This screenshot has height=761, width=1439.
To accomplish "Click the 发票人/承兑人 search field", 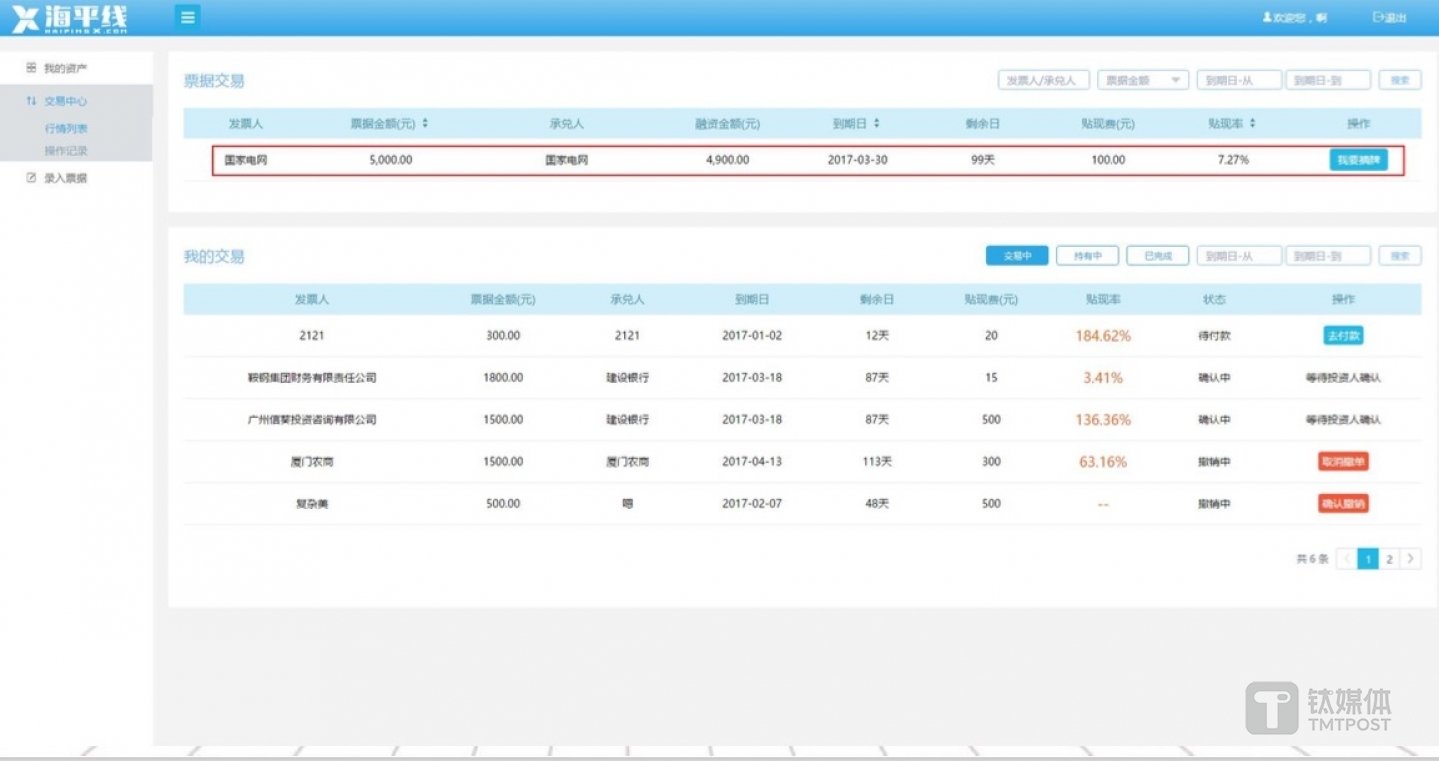I will [1043, 80].
